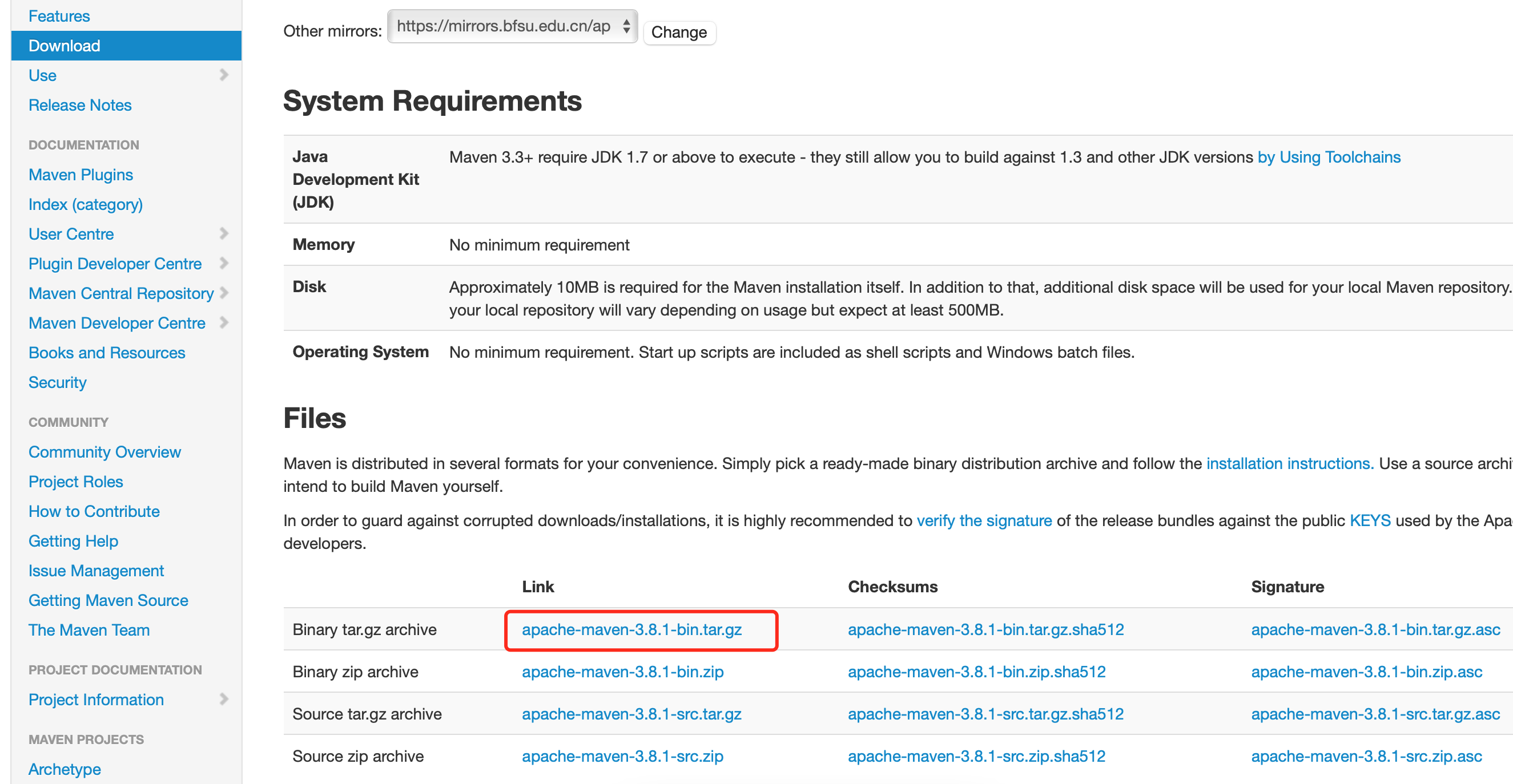1513x784 pixels.
Task: Download apache-maven-3.8.1-src.tar.gz
Action: tap(631, 714)
